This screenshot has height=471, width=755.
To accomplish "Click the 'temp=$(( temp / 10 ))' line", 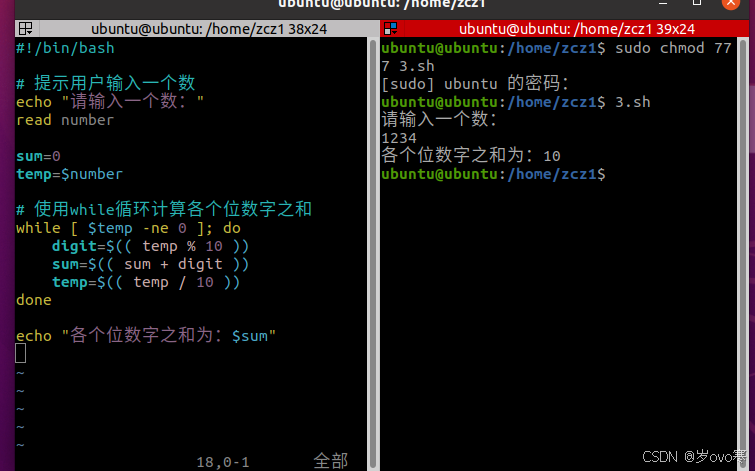I will [x=146, y=282].
